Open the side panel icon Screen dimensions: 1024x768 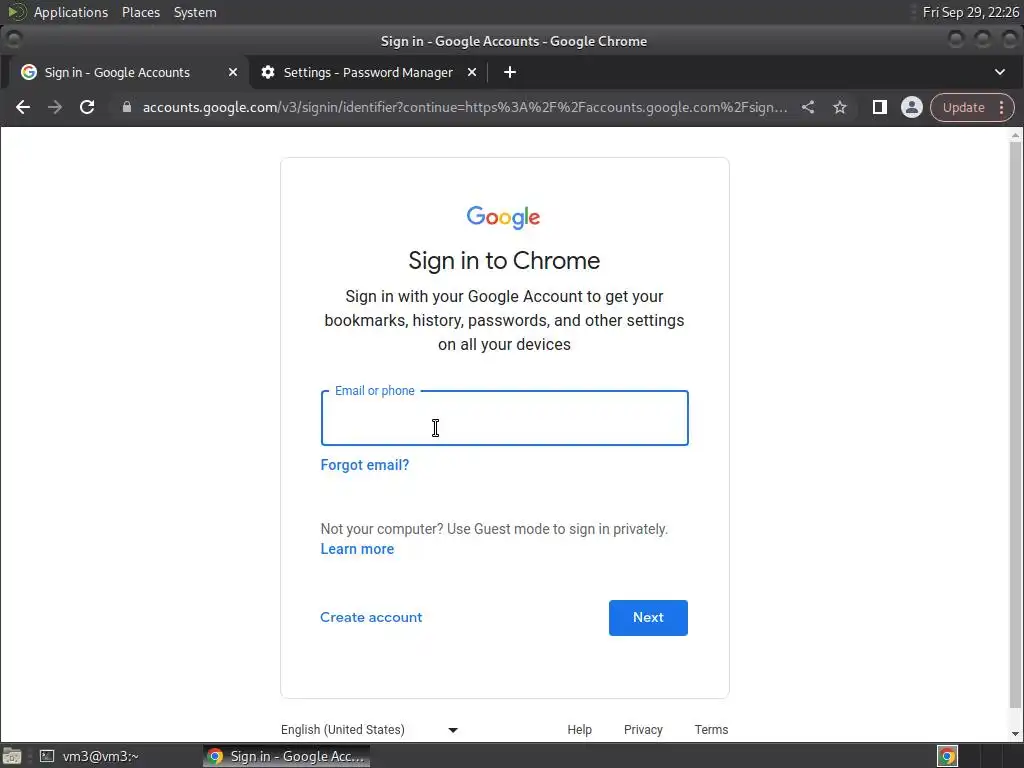(880, 107)
